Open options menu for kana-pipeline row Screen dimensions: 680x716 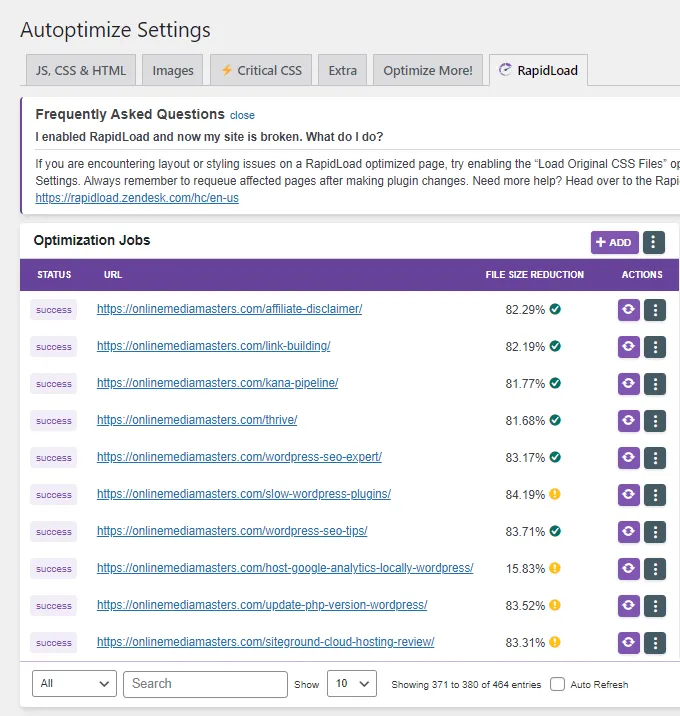pyautogui.click(x=655, y=384)
